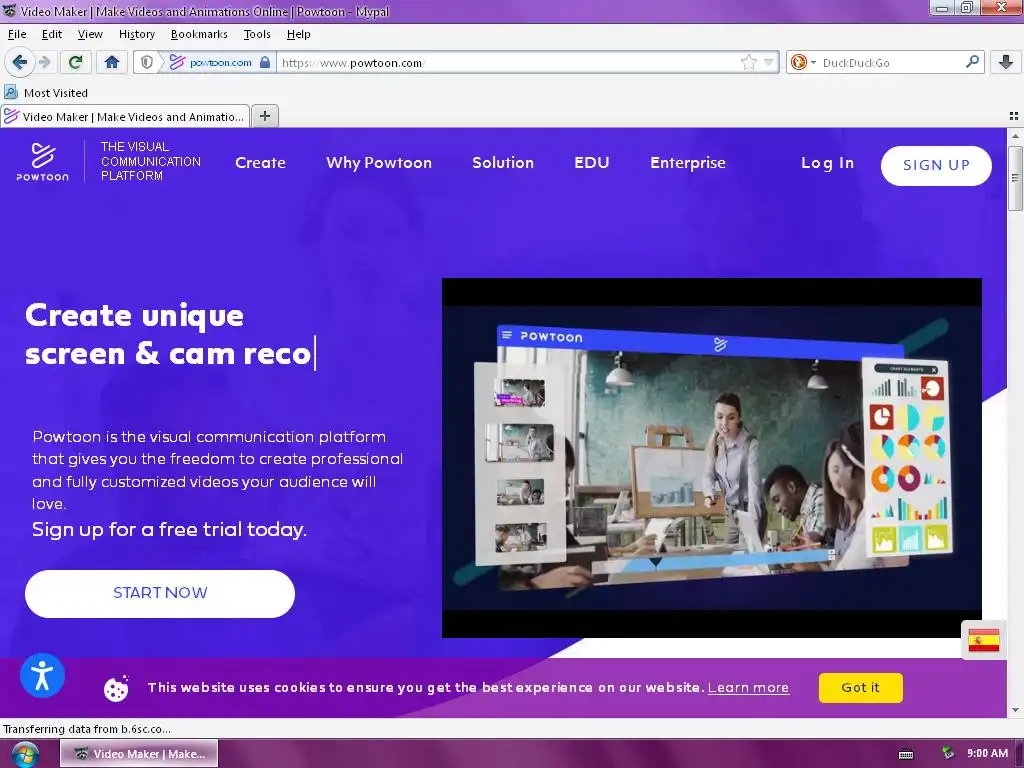1024x768 pixels.
Task: Click 'Sign up for a free trial today.' text
Action: tap(169, 530)
